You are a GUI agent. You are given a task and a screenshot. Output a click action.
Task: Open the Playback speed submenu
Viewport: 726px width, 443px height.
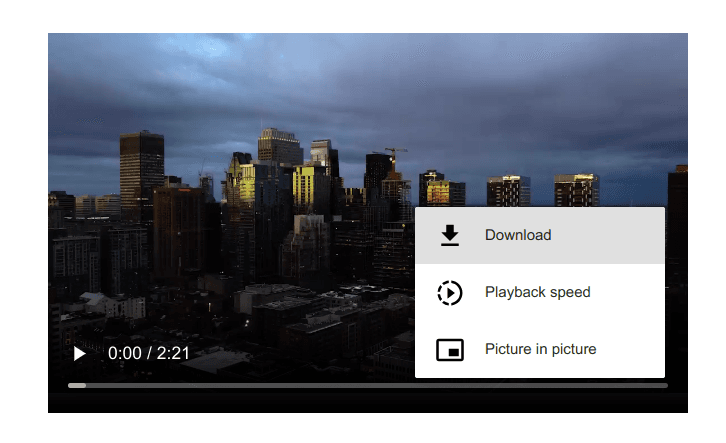[538, 293]
